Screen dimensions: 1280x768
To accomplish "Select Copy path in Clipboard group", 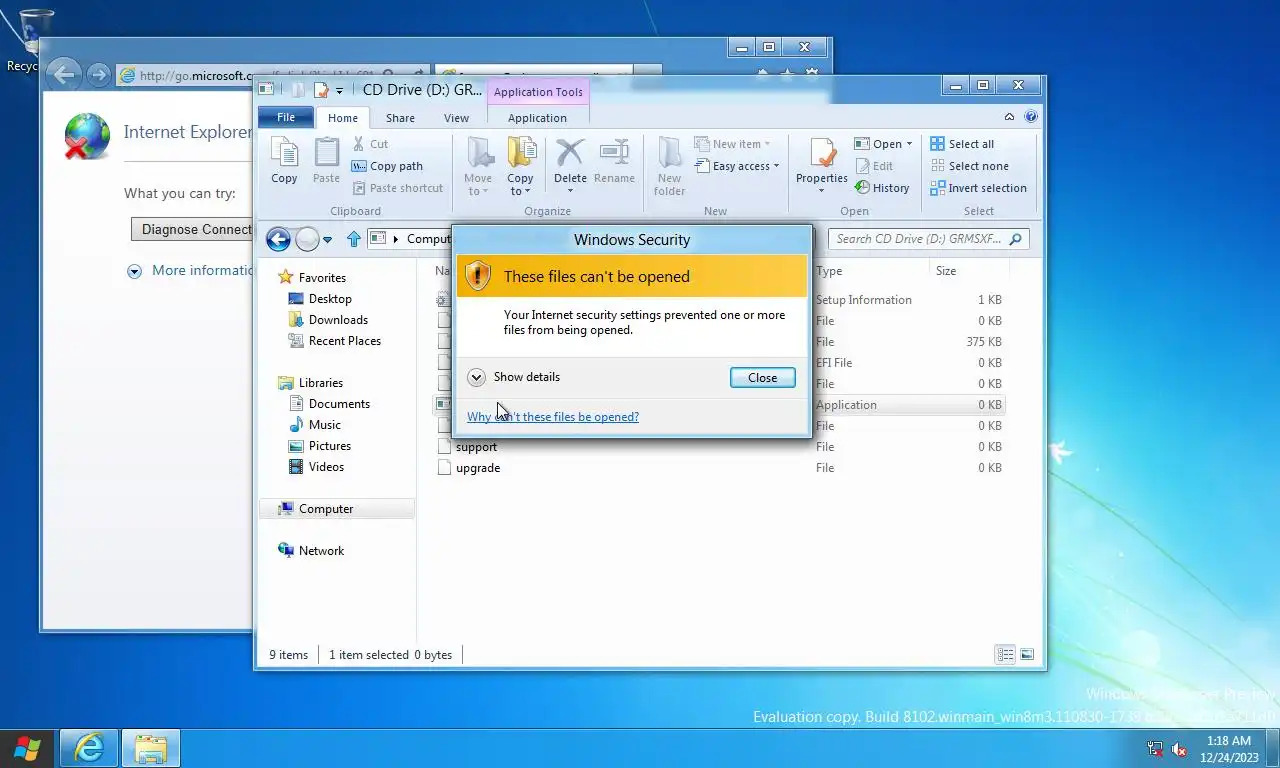I will coord(387,166).
